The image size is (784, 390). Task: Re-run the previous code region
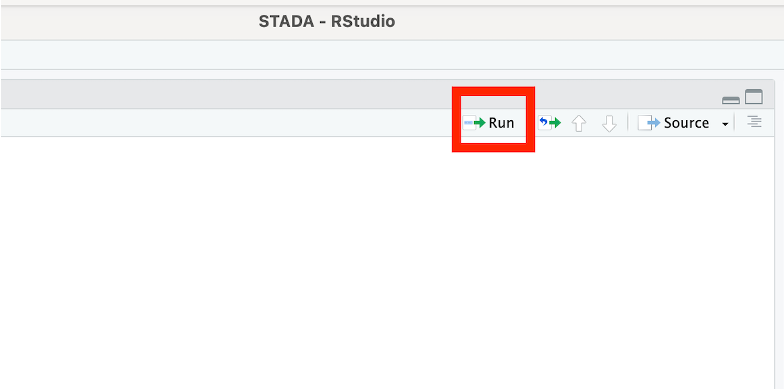point(549,122)
